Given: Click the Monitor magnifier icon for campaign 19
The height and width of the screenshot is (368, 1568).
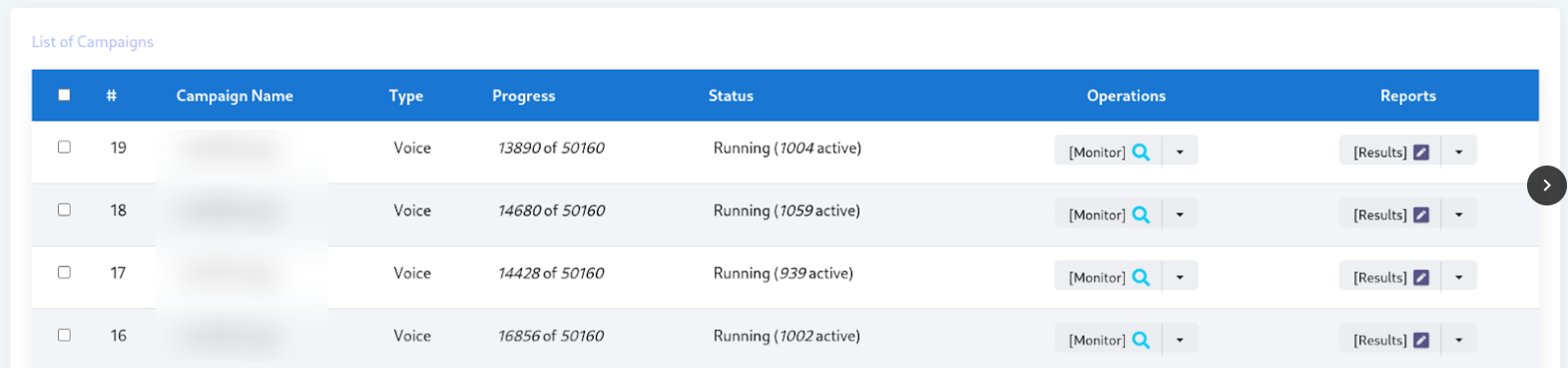Looking at the screenshot, I should [1141, 152].
